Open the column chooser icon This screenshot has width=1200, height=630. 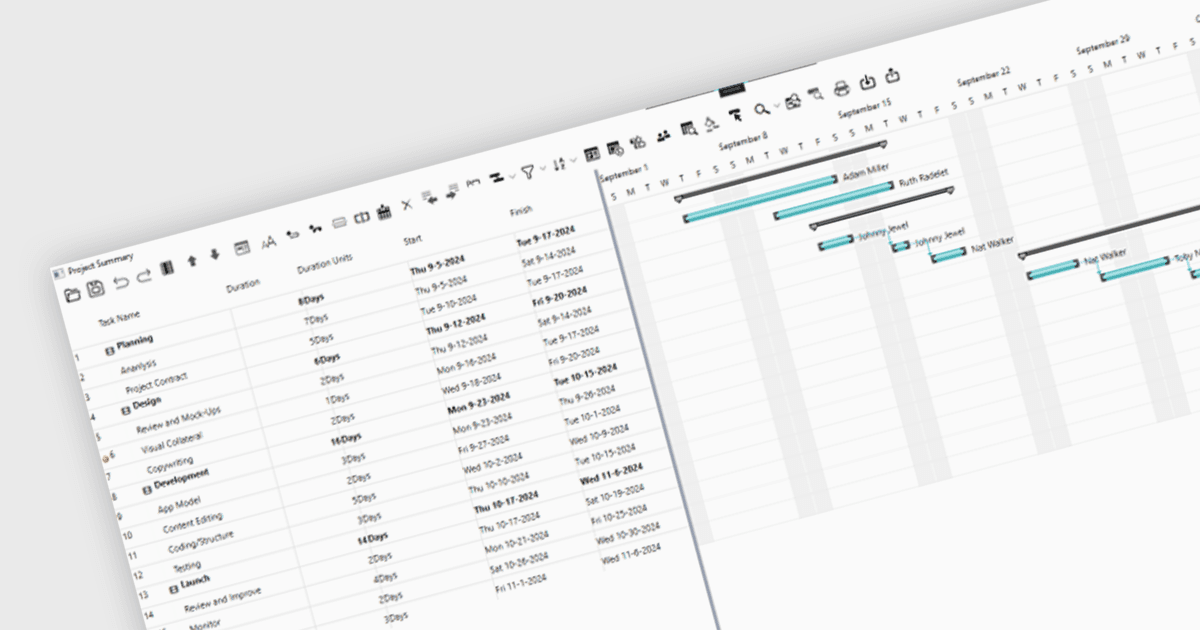click(x=167, y=268)
